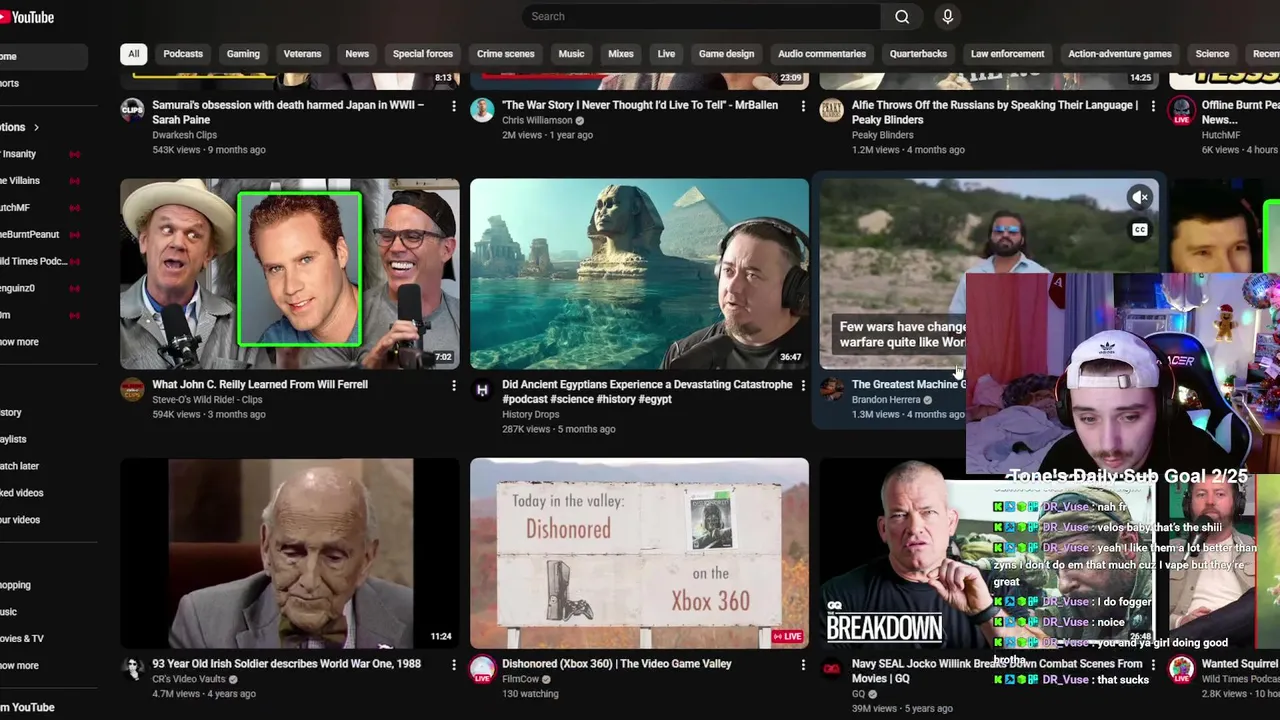1280x720 pixels.
Task: Play the Sphinx pyramid thumbnail video
Action: (x=639, y=274)
